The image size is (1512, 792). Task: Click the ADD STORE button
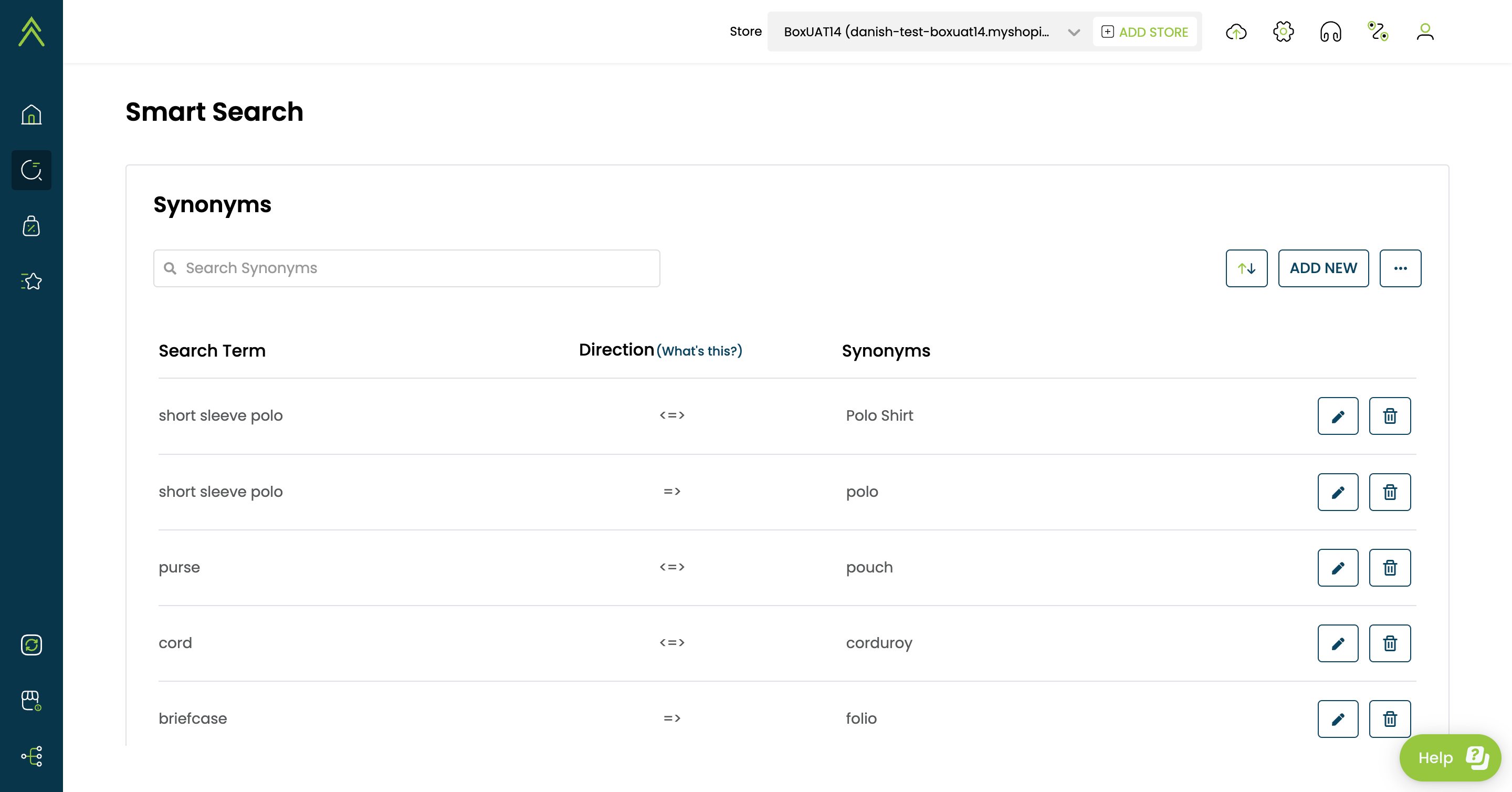click(x=1144, y=32)
